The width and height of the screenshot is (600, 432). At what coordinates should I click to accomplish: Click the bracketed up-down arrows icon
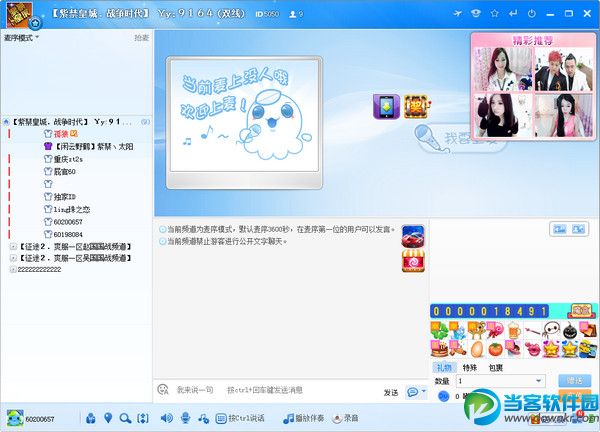click(x=143, y=419)
